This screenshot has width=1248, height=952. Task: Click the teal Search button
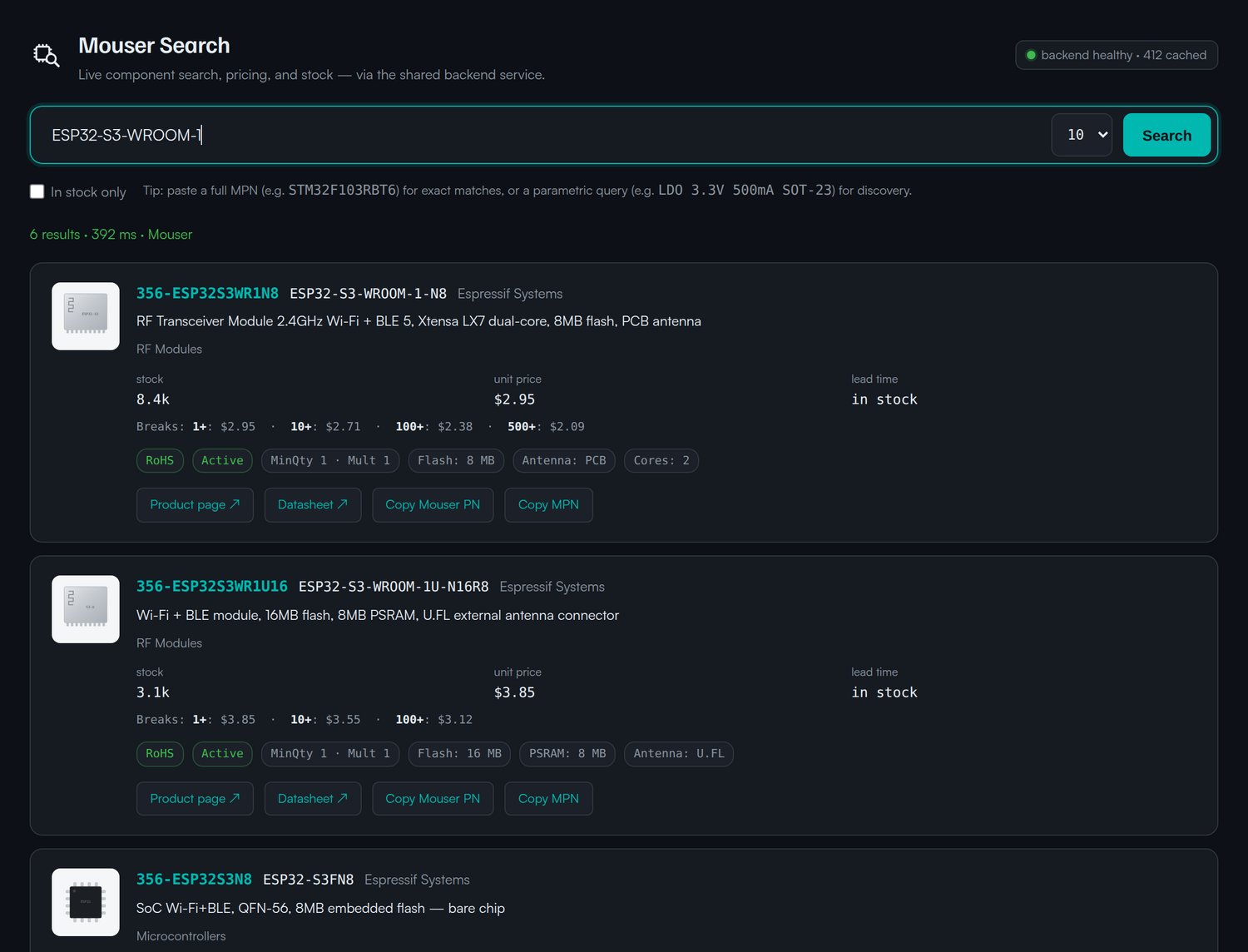pos(1166,135)
